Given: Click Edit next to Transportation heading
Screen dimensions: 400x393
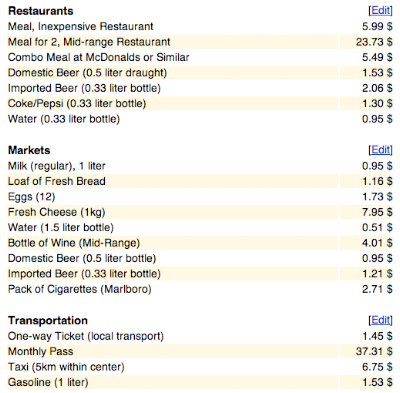Looking at the screenshot, I should pos(381,320).
